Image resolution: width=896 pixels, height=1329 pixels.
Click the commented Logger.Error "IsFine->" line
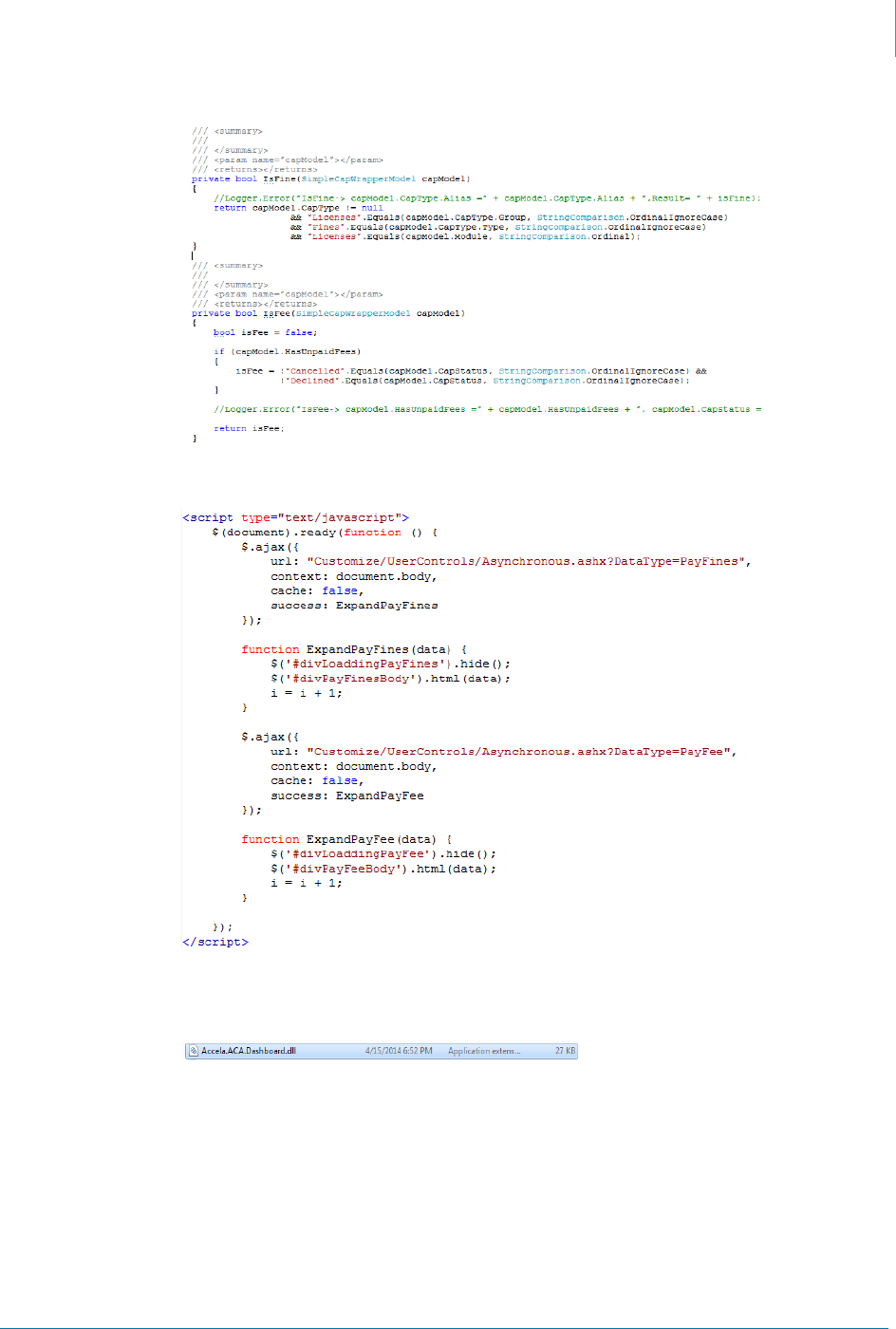tap(488, 198)
